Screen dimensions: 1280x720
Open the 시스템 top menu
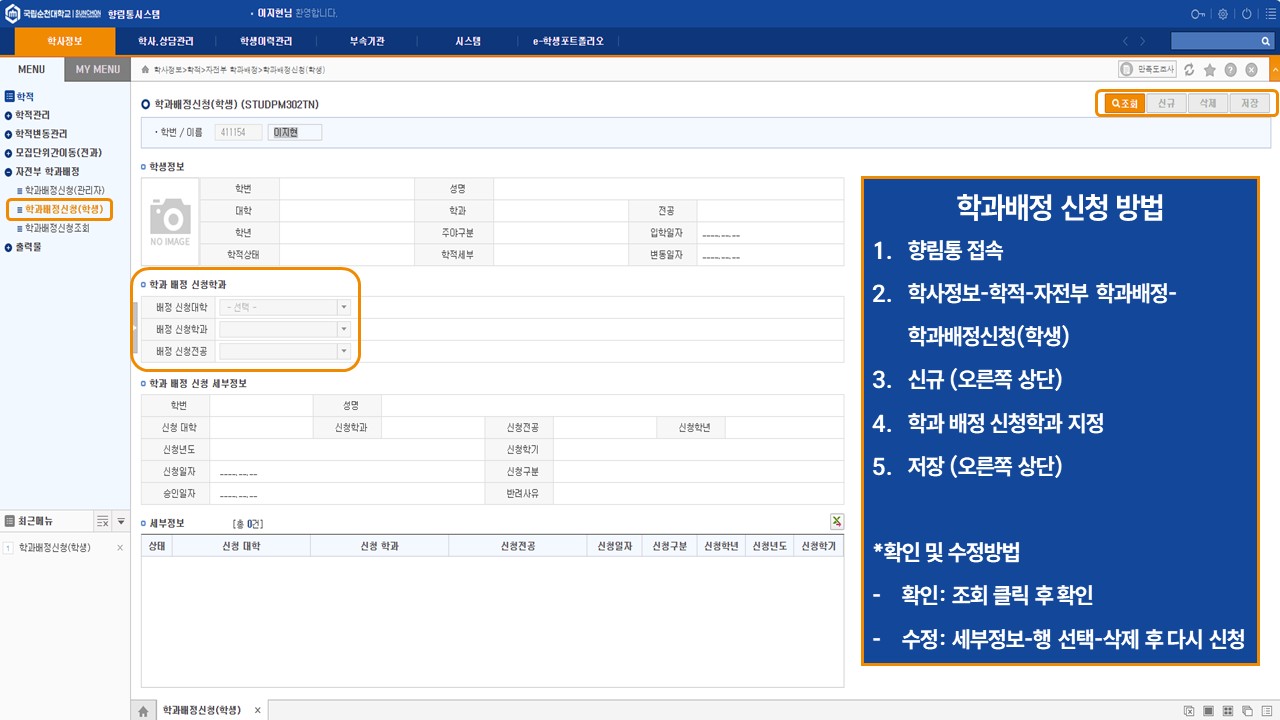coord(467,41)
